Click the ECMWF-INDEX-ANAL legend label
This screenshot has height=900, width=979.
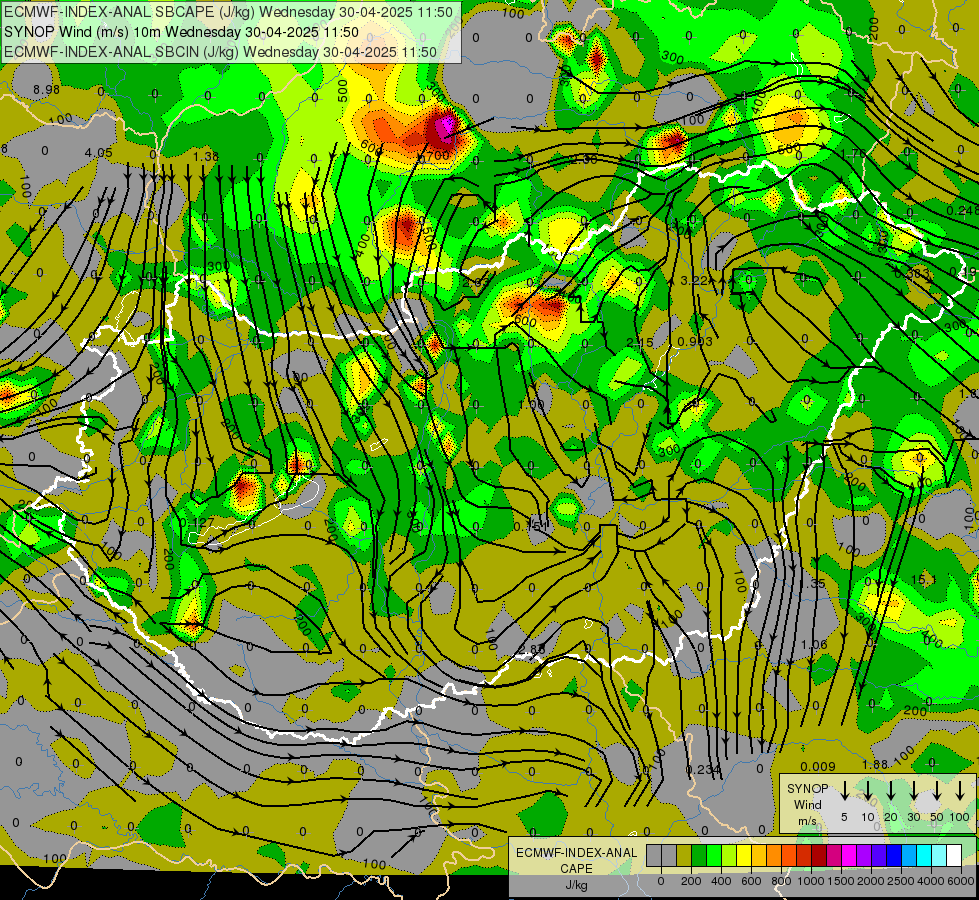[x=577, y=853]
